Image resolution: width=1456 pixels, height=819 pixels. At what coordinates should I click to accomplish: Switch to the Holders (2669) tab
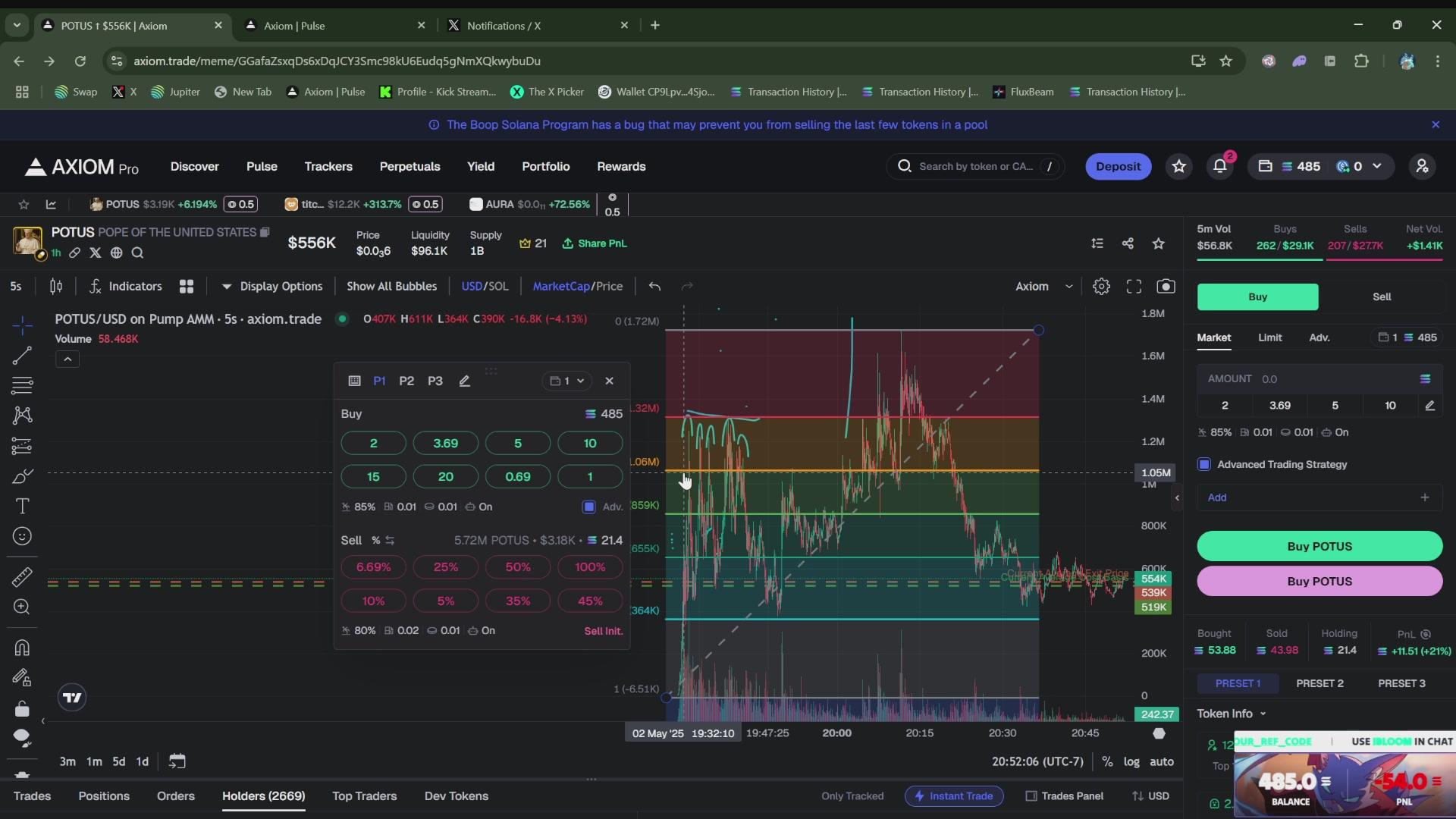[263, 795]
